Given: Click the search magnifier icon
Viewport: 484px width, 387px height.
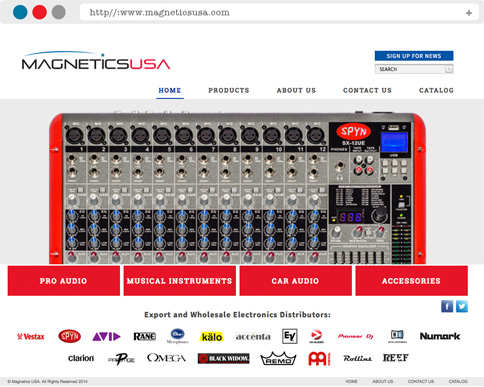Looking at the screenshot, I should click(449, 69).
